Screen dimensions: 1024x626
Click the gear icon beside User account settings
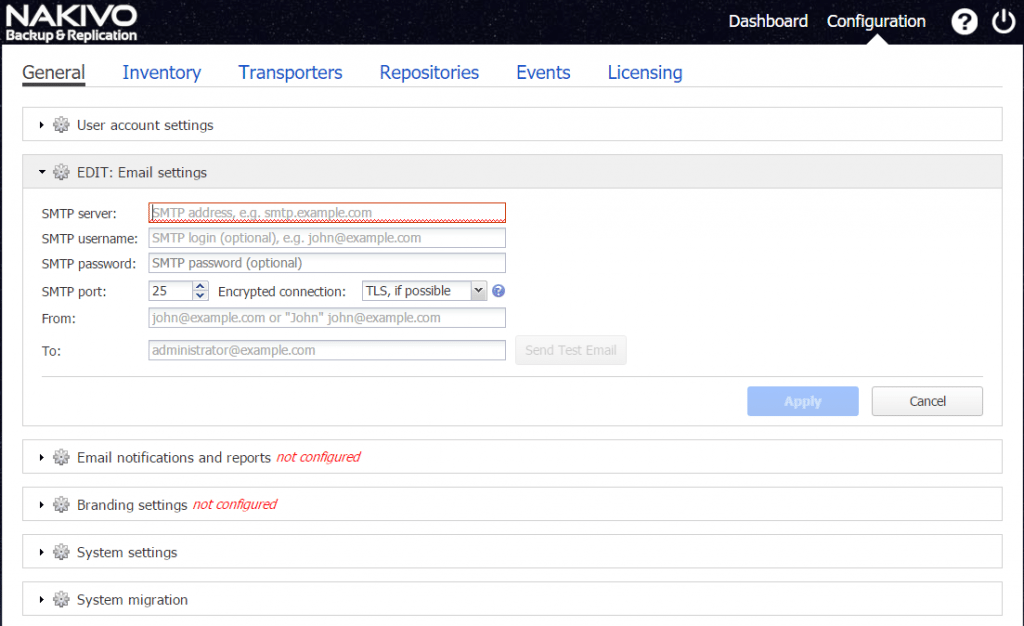pyautogui.click(x=61, y=125)
